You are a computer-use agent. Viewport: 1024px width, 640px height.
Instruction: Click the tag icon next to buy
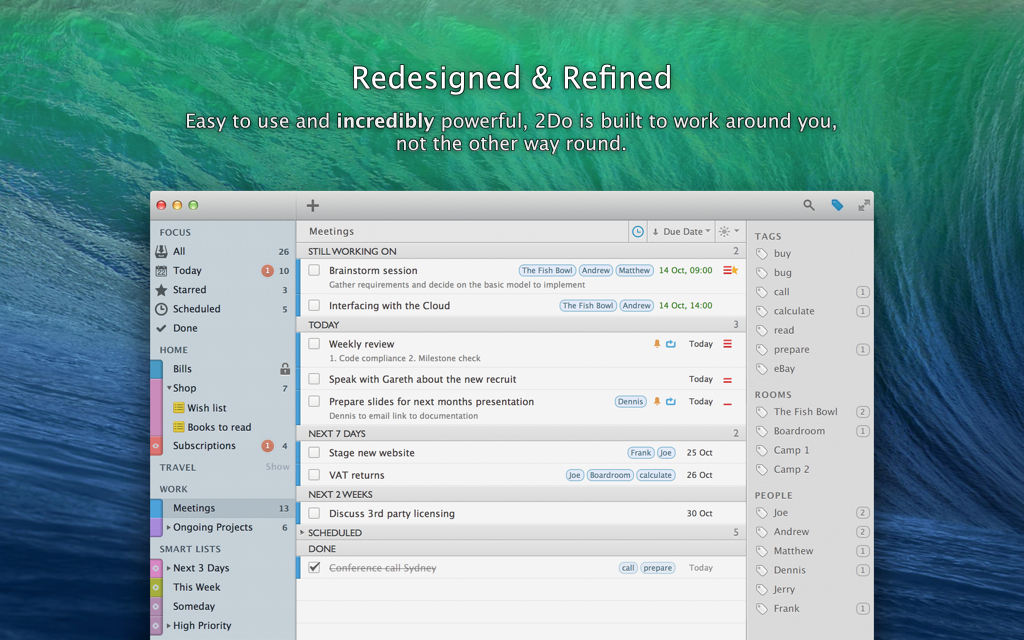(761, 254)
